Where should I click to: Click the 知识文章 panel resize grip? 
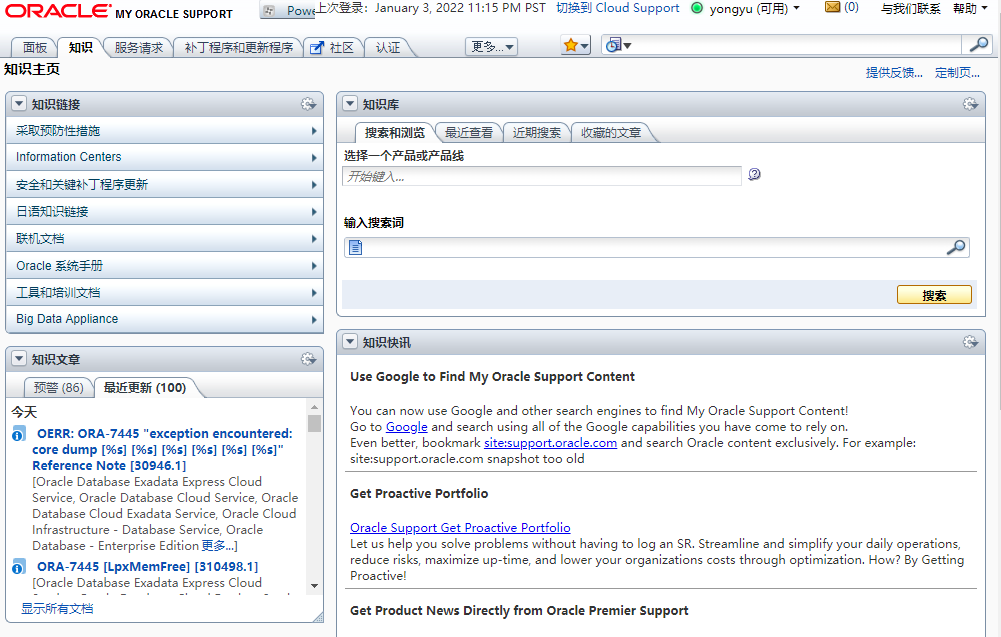point(319,617)
